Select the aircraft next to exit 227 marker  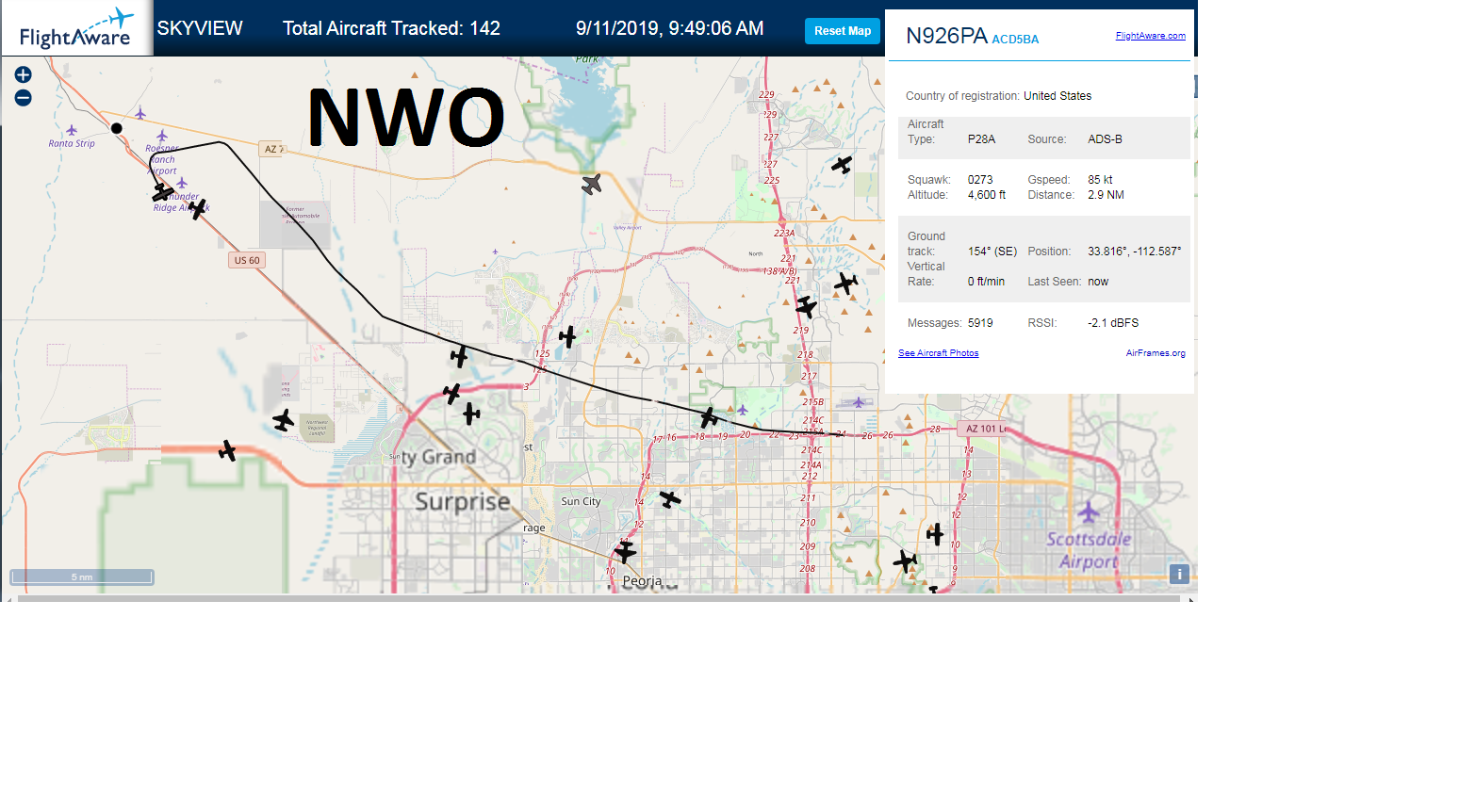(842, 165)
